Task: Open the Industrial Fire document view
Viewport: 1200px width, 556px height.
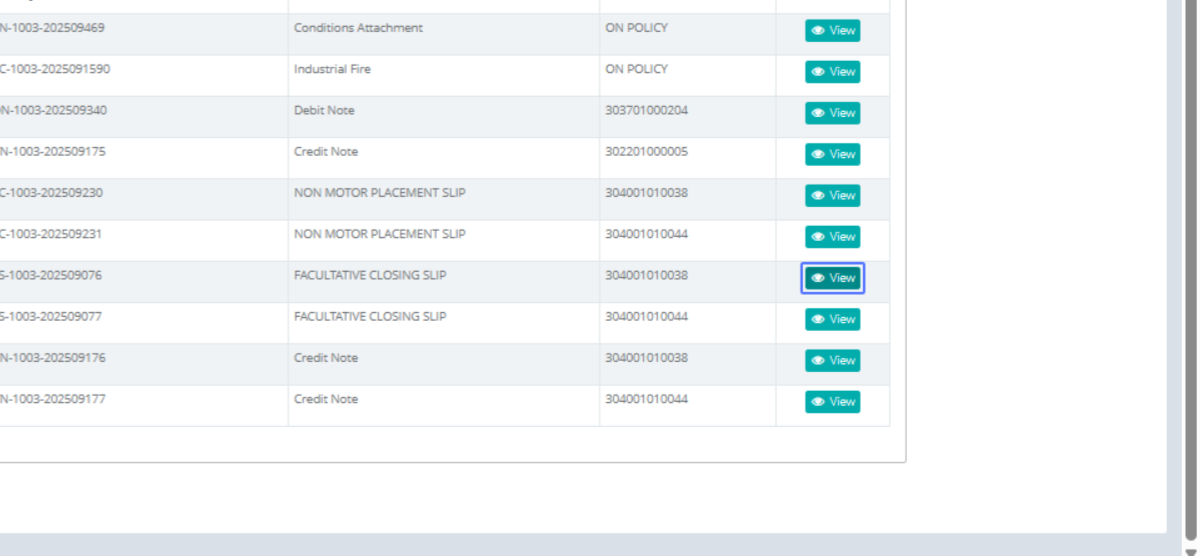Action: [832, 72]
